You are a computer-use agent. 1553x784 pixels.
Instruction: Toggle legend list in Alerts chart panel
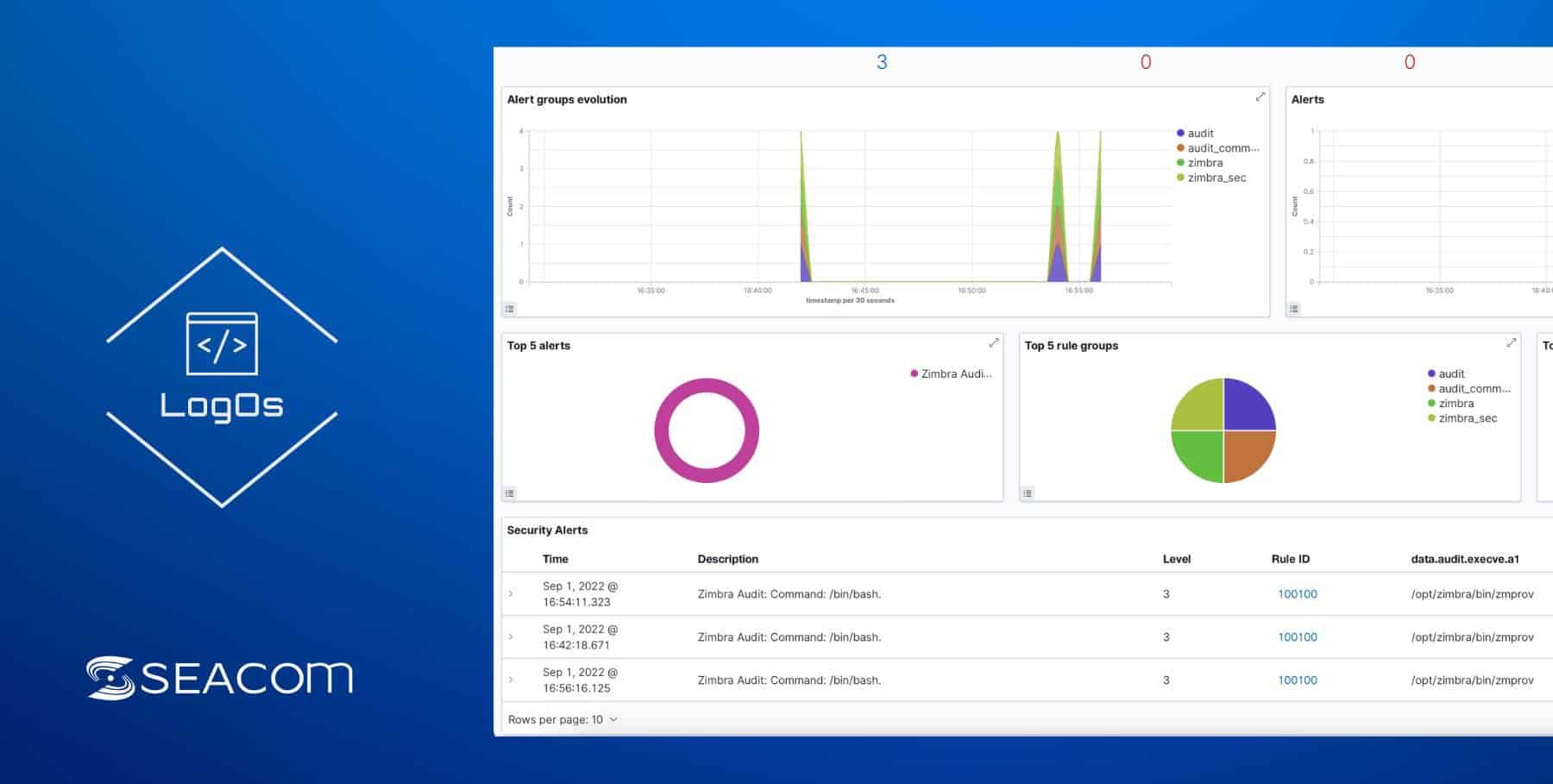(x=1294, y=309)
